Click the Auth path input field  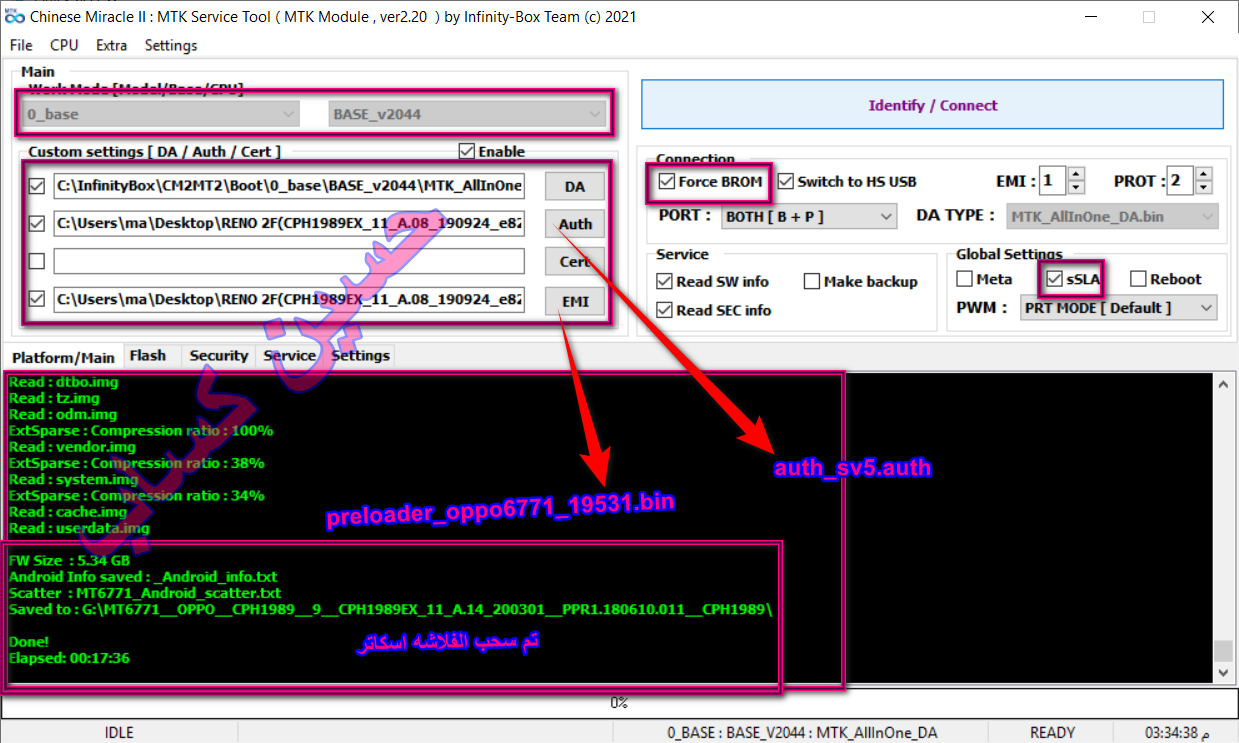(x=289, y=223)
